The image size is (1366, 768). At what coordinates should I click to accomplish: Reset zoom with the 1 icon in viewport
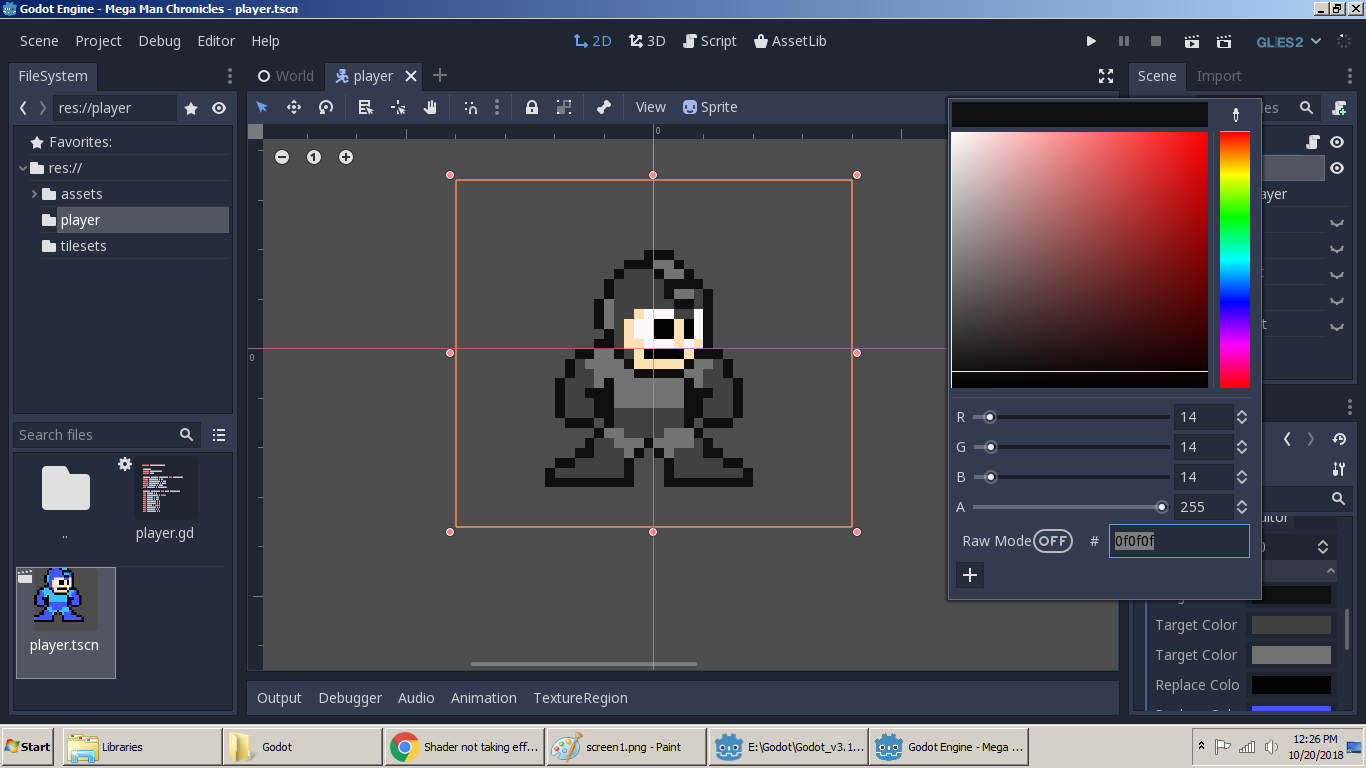click(x=314, y=157)
